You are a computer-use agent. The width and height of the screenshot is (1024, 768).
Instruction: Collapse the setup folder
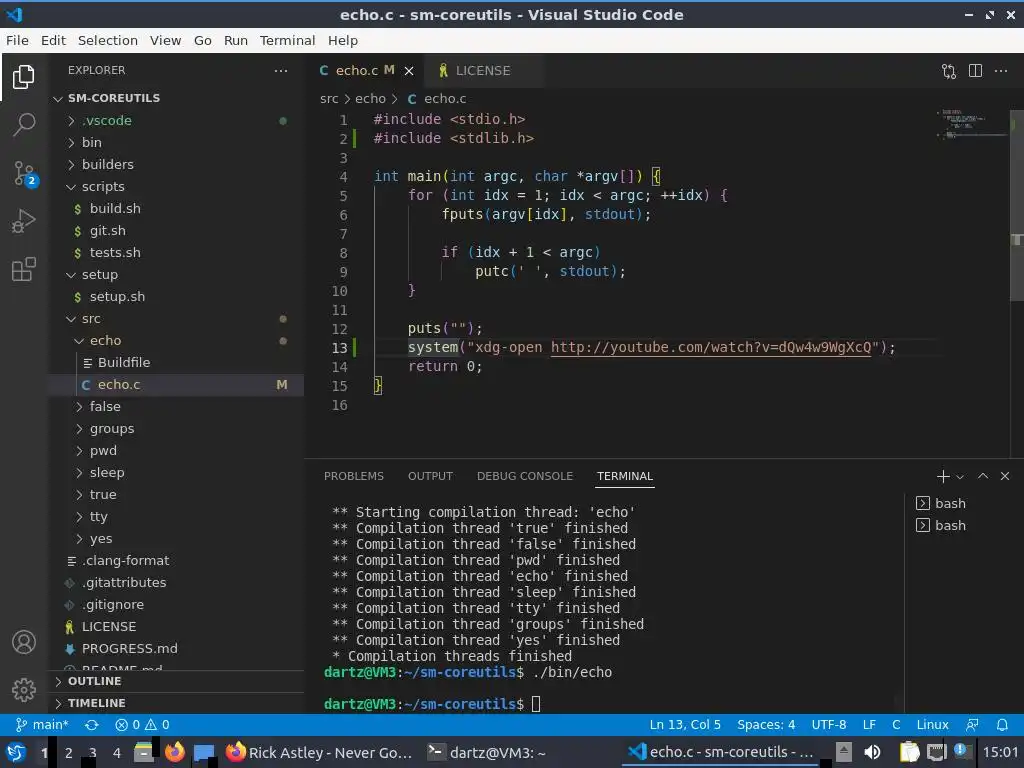coord(176,275)
